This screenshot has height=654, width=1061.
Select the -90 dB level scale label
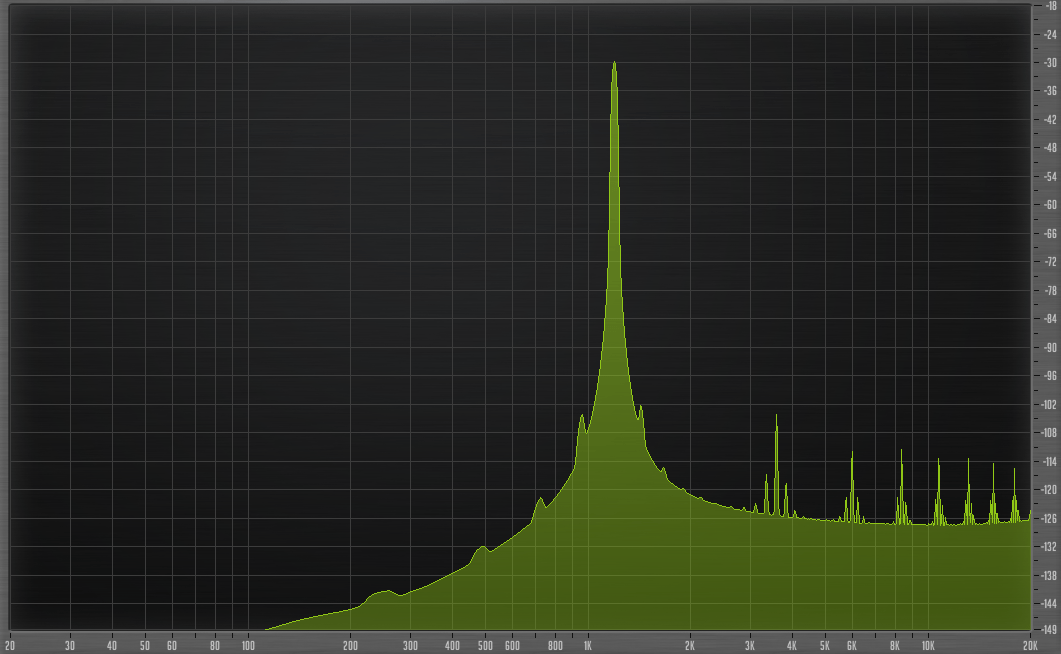point(1050,348)
